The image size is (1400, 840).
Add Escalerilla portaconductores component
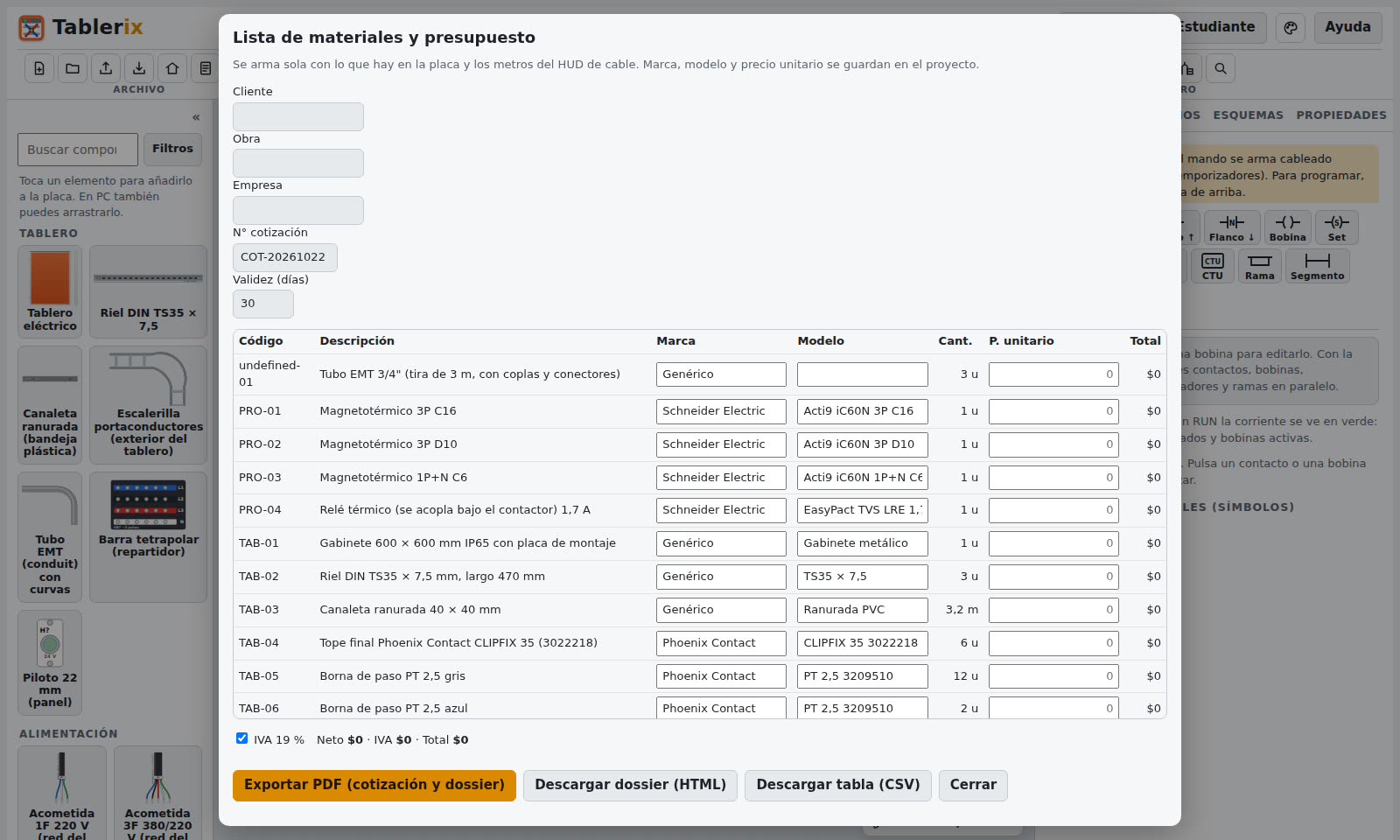click(149, 405)
